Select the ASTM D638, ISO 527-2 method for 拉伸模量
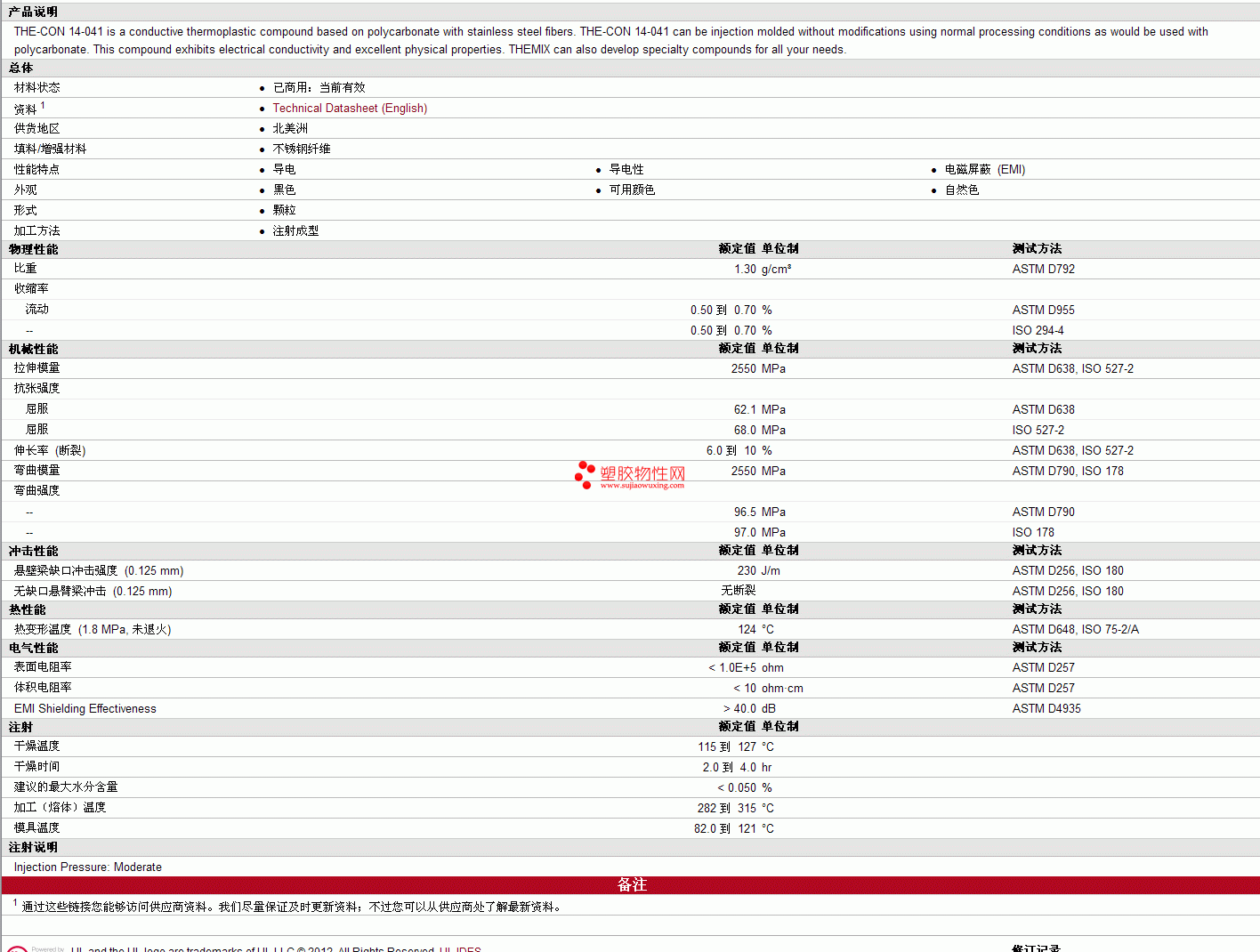 (1073, 368)
